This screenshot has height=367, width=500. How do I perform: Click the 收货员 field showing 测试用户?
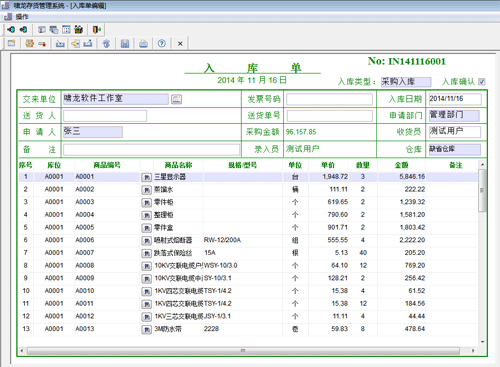coord(455,132)
